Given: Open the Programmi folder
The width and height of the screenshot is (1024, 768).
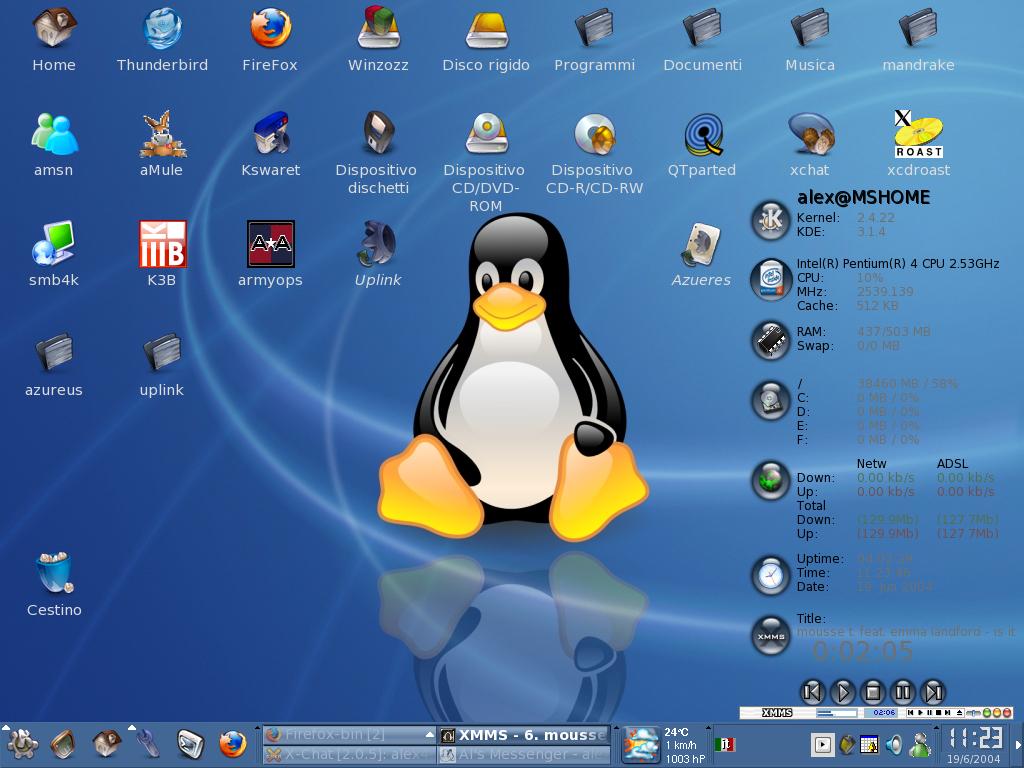Looking at the screenshot, I should coord(594,27).
